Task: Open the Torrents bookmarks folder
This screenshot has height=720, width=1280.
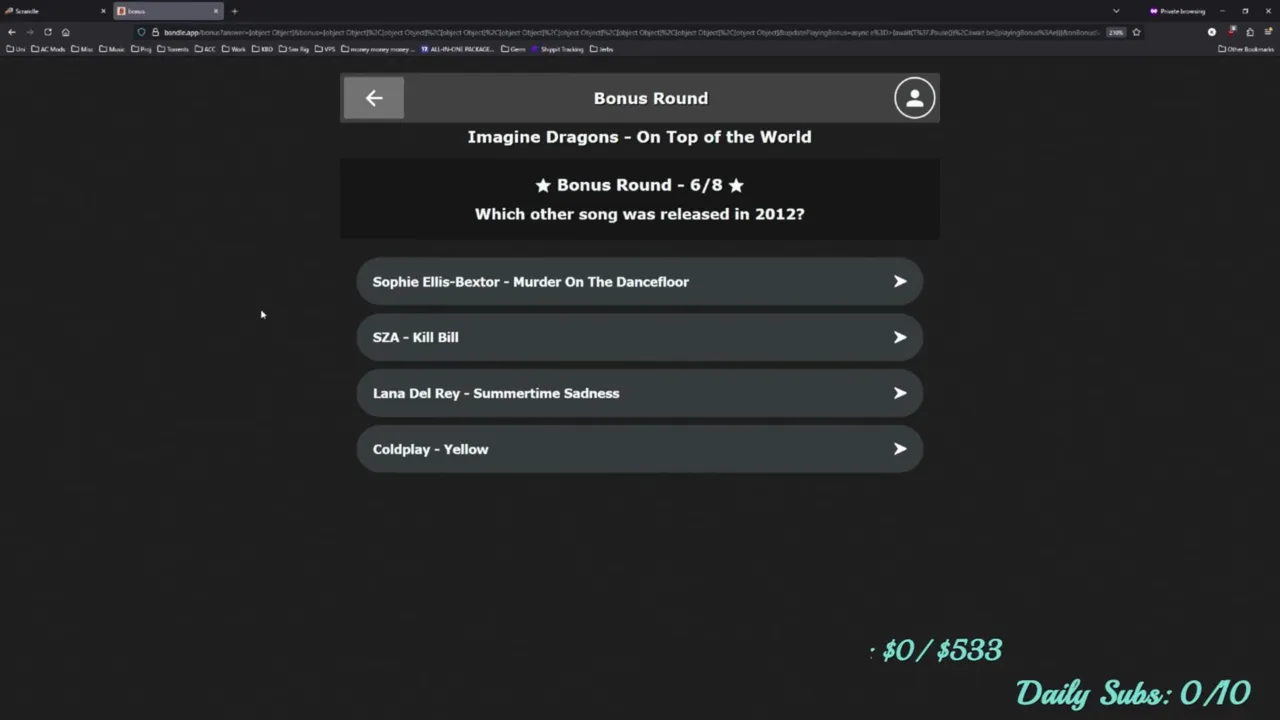Action: pos(173,49)
